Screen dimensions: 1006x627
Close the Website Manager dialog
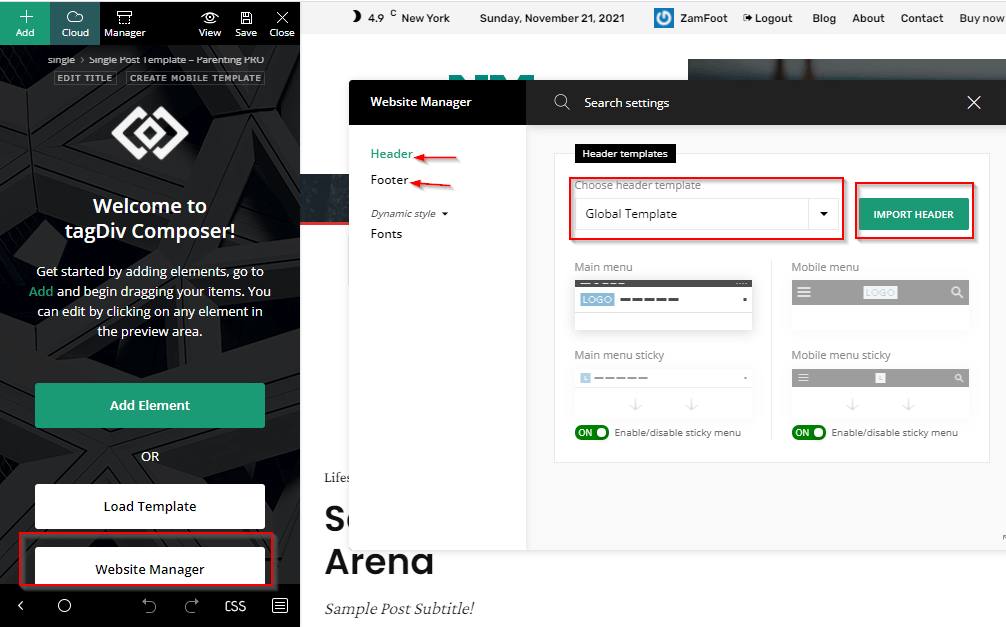(x=974, y=102)
